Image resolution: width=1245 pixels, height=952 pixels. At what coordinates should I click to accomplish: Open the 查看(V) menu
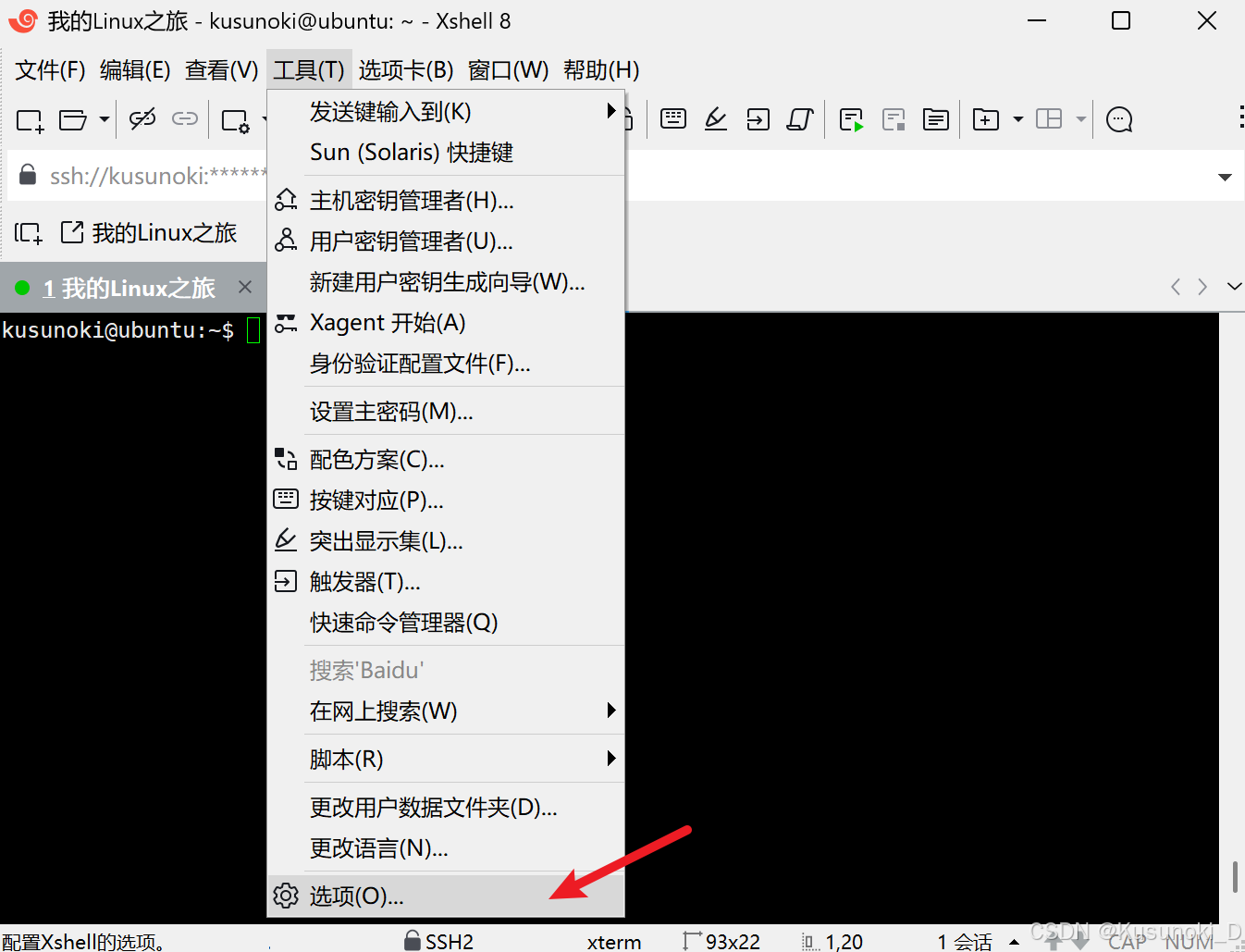click(x=222, y=70)
